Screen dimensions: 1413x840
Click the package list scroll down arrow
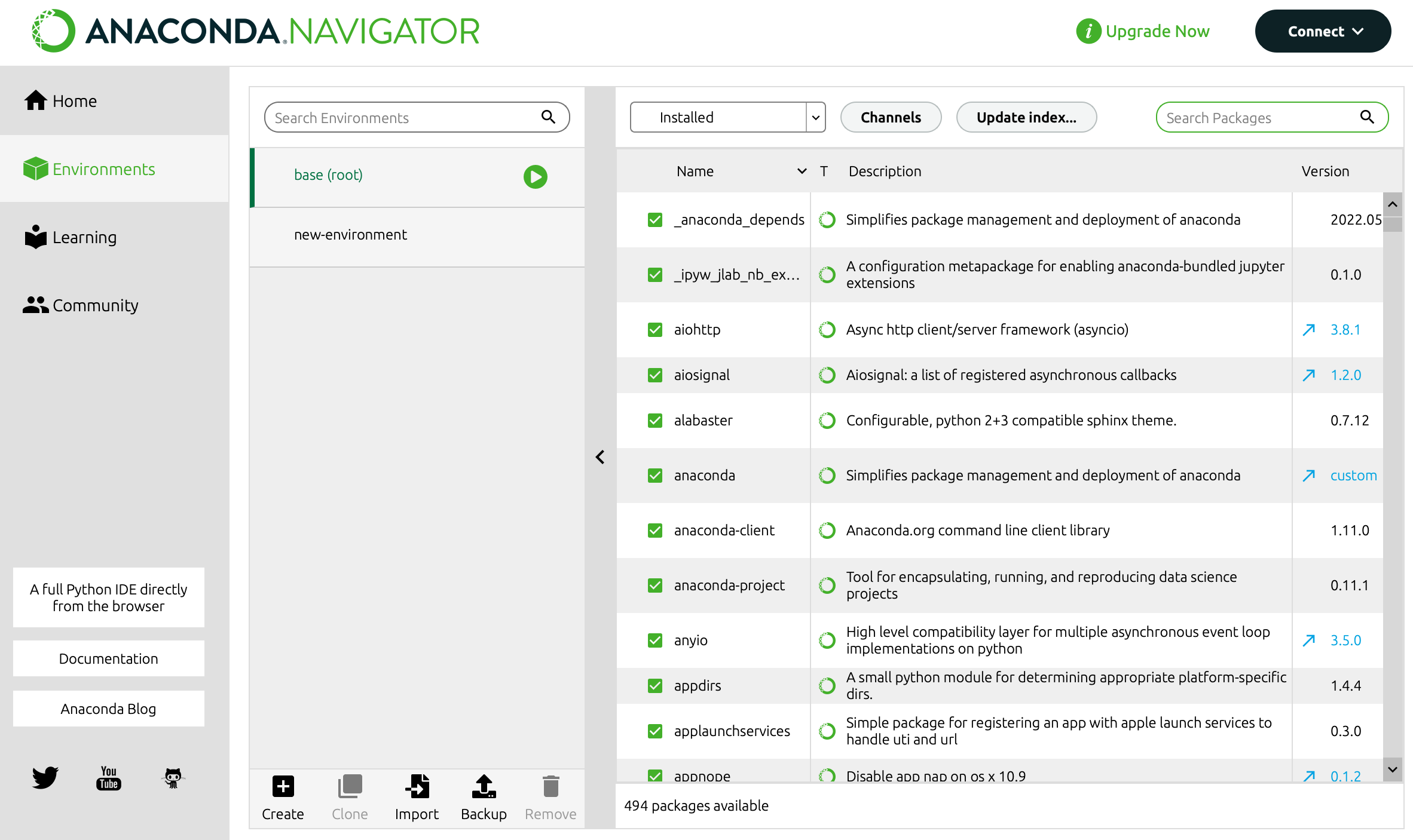click(x=1393, y=770)
